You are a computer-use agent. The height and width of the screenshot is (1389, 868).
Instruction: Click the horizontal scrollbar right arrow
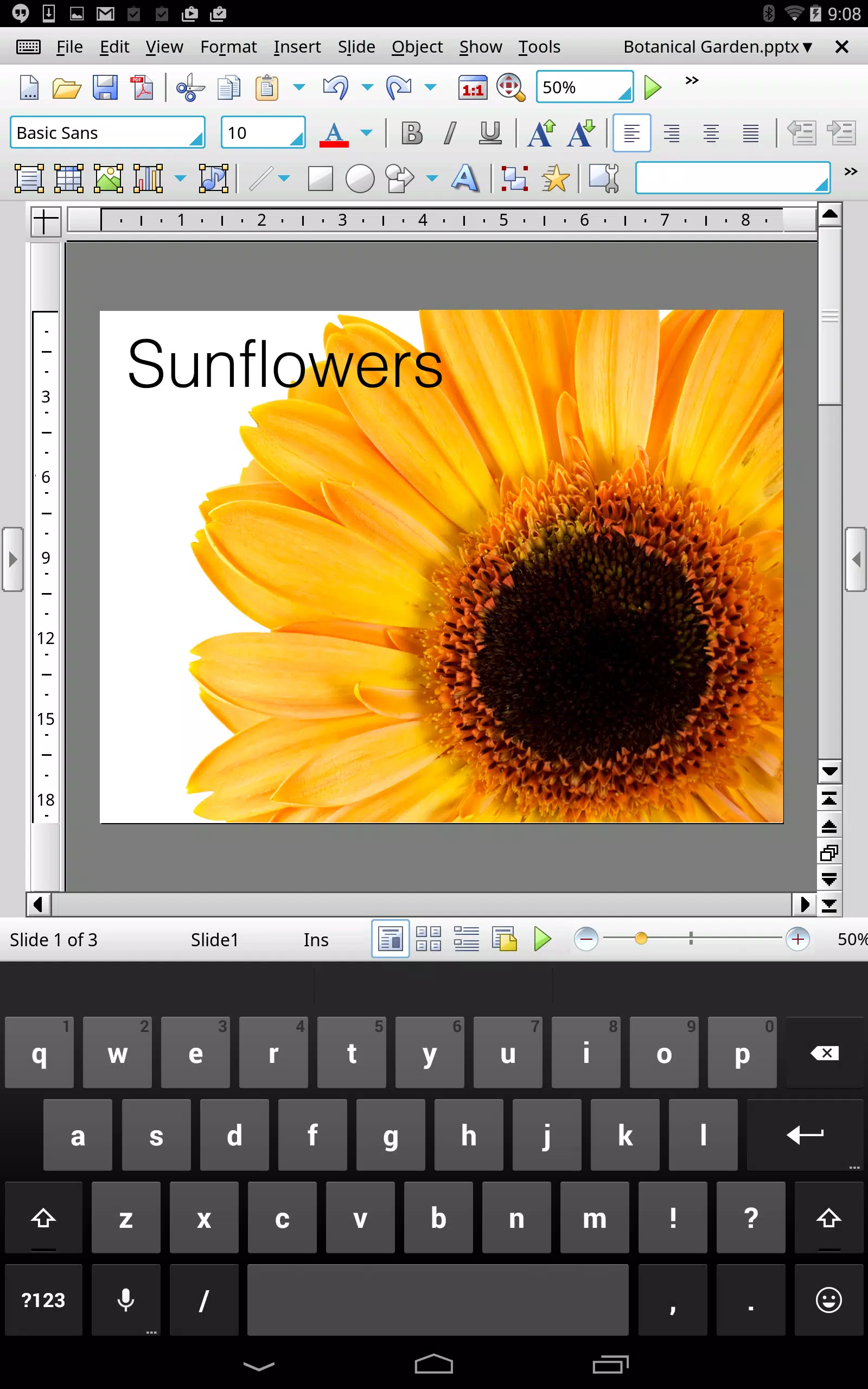pyautogui.click(x=805, y=904)
